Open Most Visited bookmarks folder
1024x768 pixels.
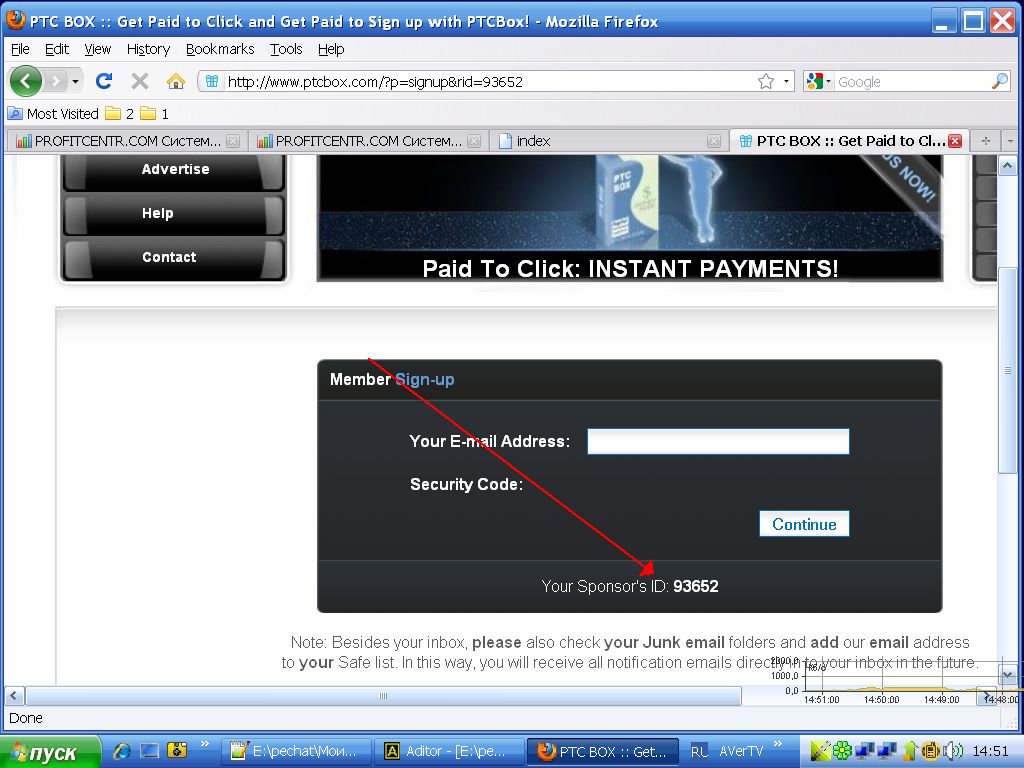click(54, 114)
